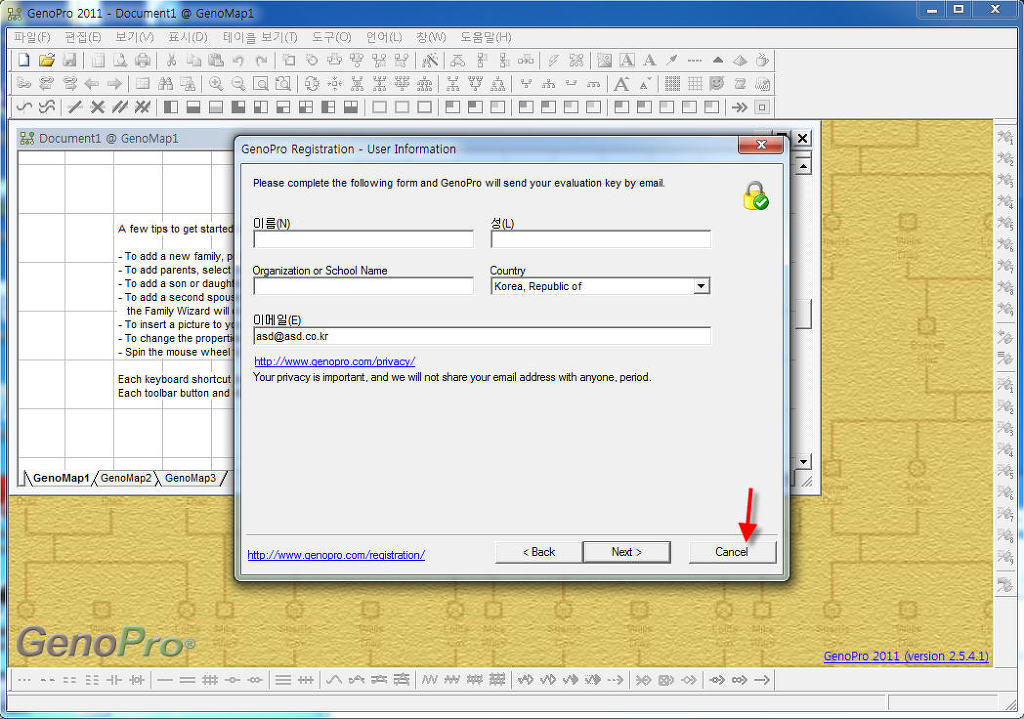Click the Zoom Out magnifier icon
Viewport: 1024px width, 719px height.
click(238, 84)
